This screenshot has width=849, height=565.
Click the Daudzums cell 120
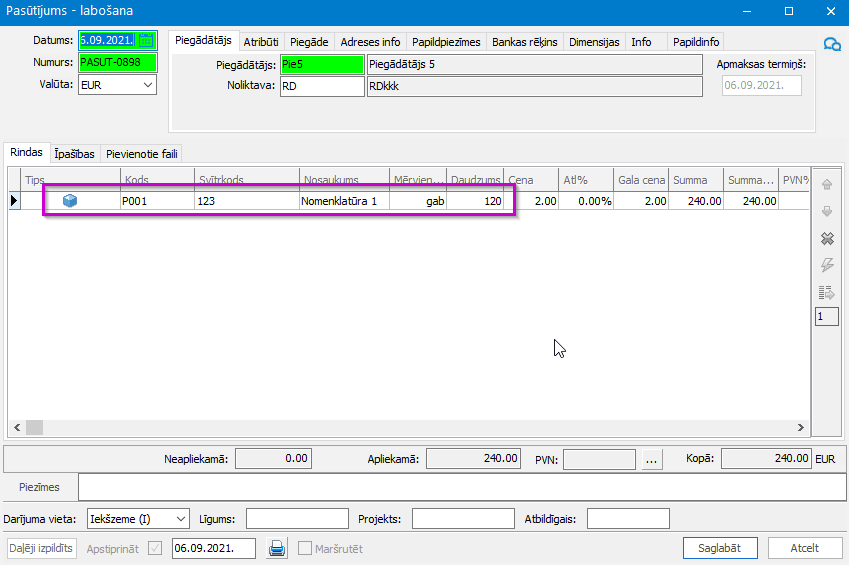[x=475, y=201]
